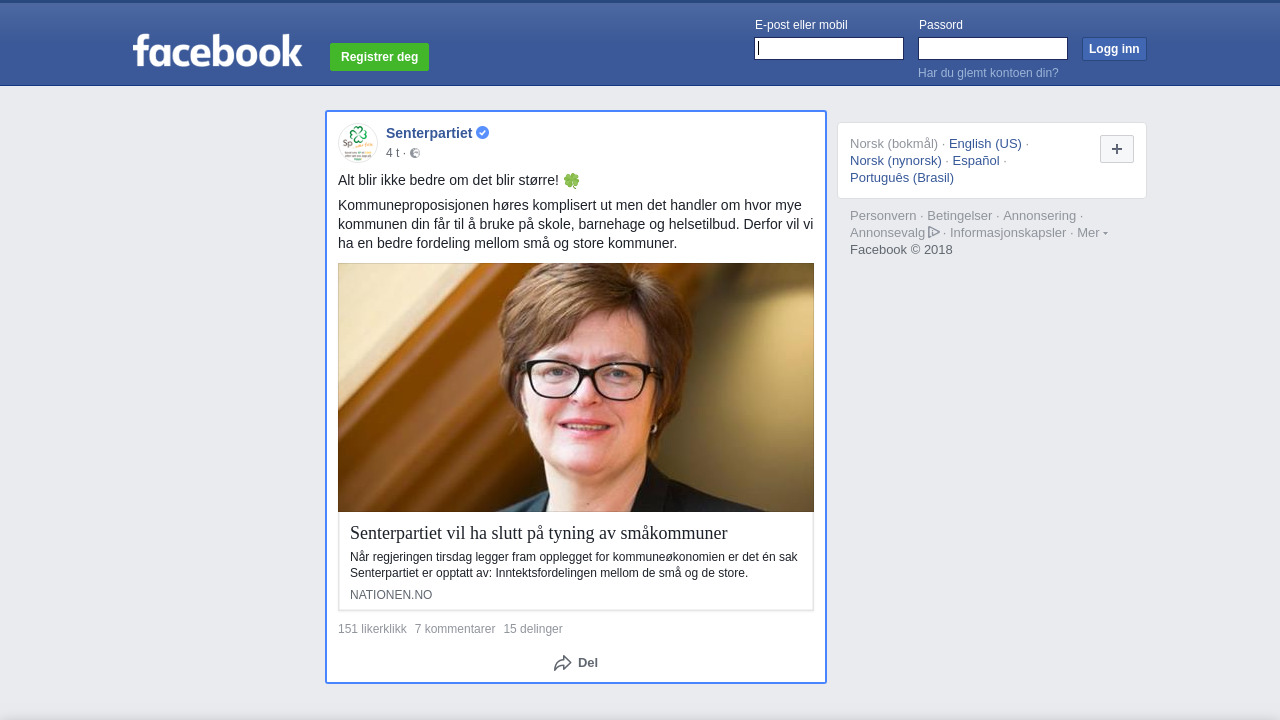Open the Senterpartiet profile picture
1280x720 pixels.
pos(358,143)
